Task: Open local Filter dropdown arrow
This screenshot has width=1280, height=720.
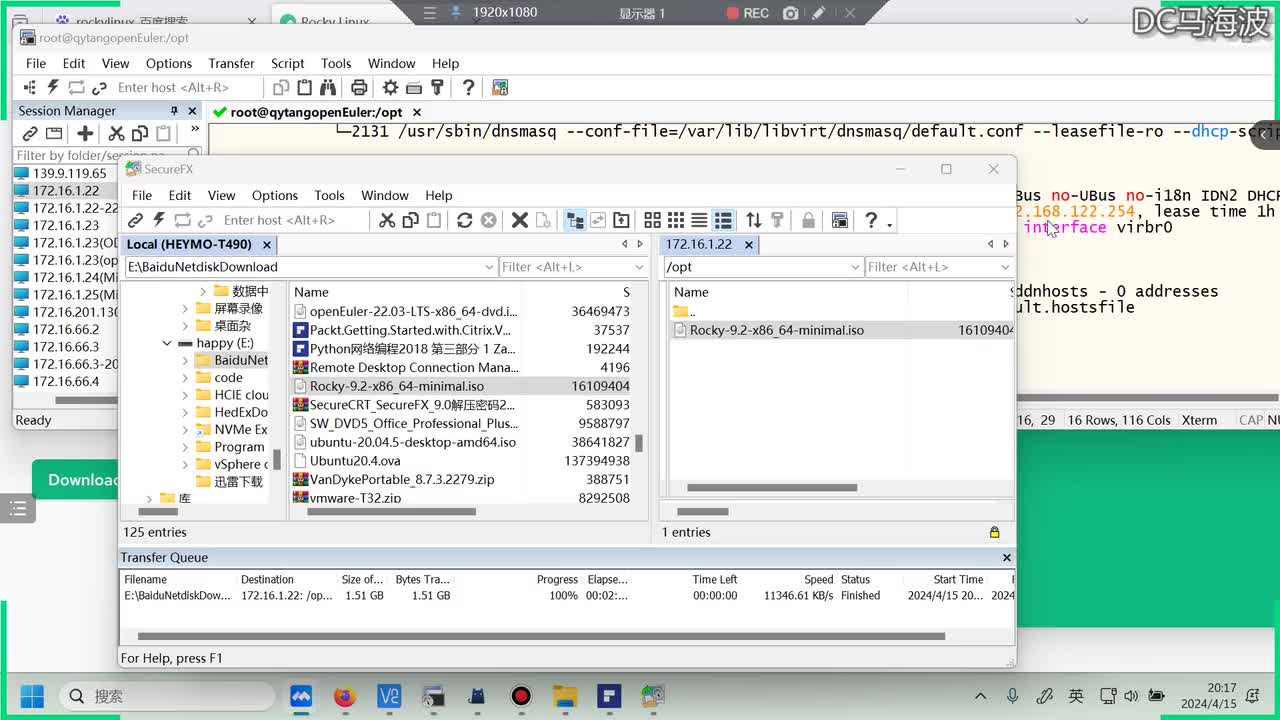Action: click(639, 267)
